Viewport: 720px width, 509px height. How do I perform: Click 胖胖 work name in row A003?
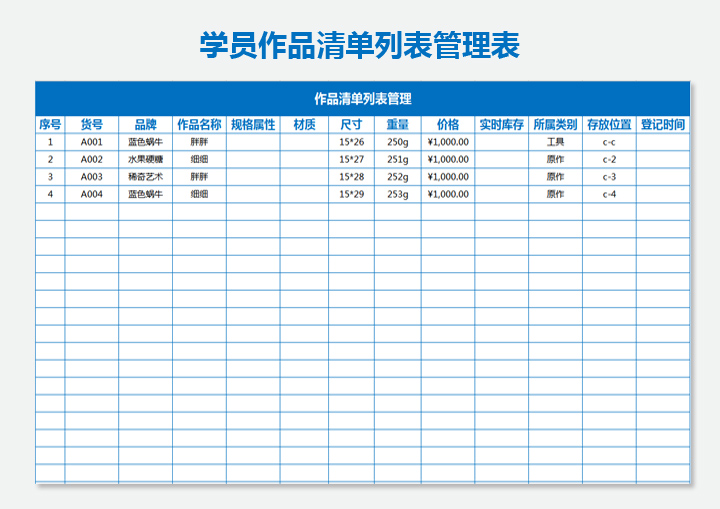[x=199, y=177]
